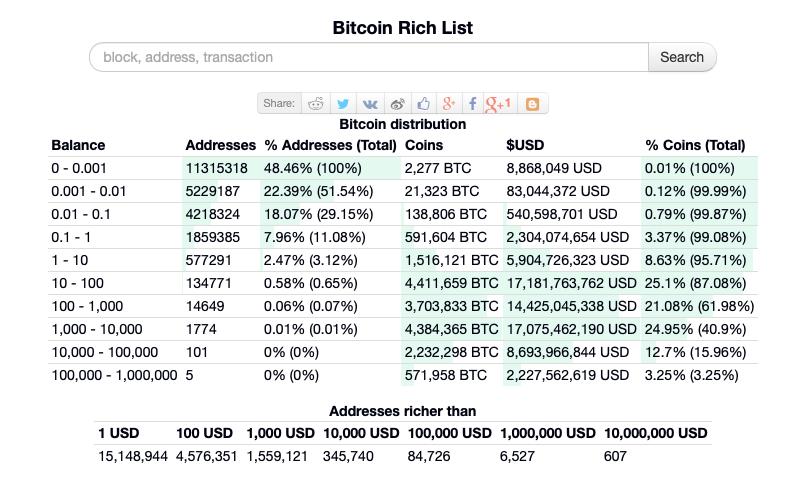Click the 607 value under 10,000,000 USD
Screen dimensions: 804x484
click(x=615, y=456)
